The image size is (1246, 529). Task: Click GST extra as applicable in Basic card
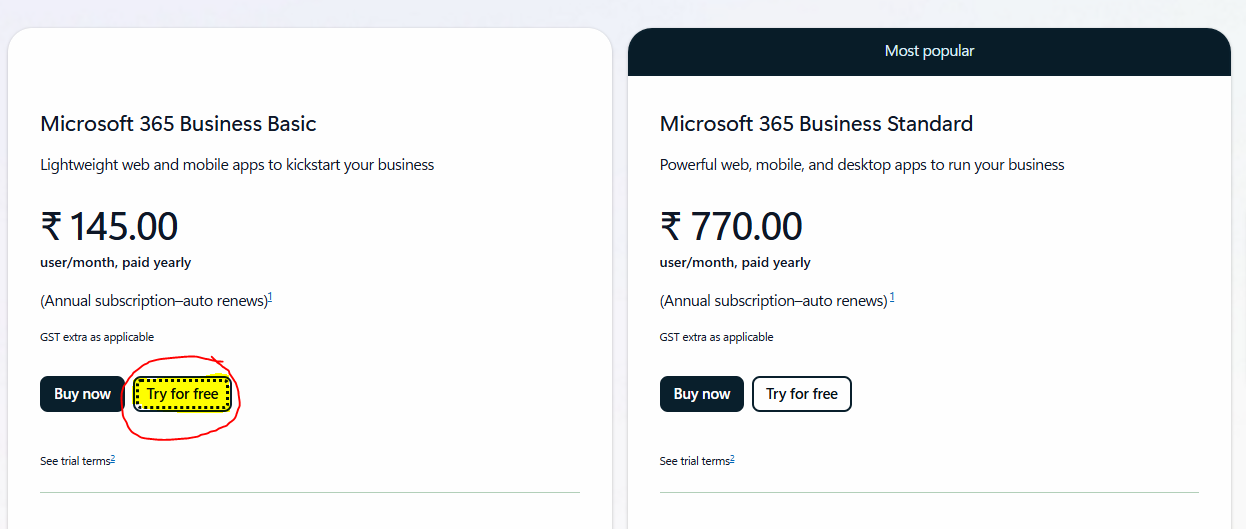pos(97,337)
